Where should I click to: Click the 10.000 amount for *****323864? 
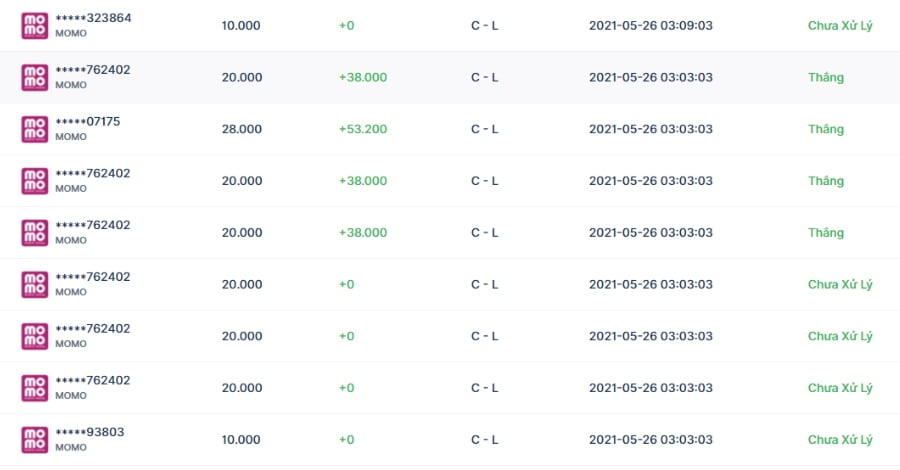[241, 26]
